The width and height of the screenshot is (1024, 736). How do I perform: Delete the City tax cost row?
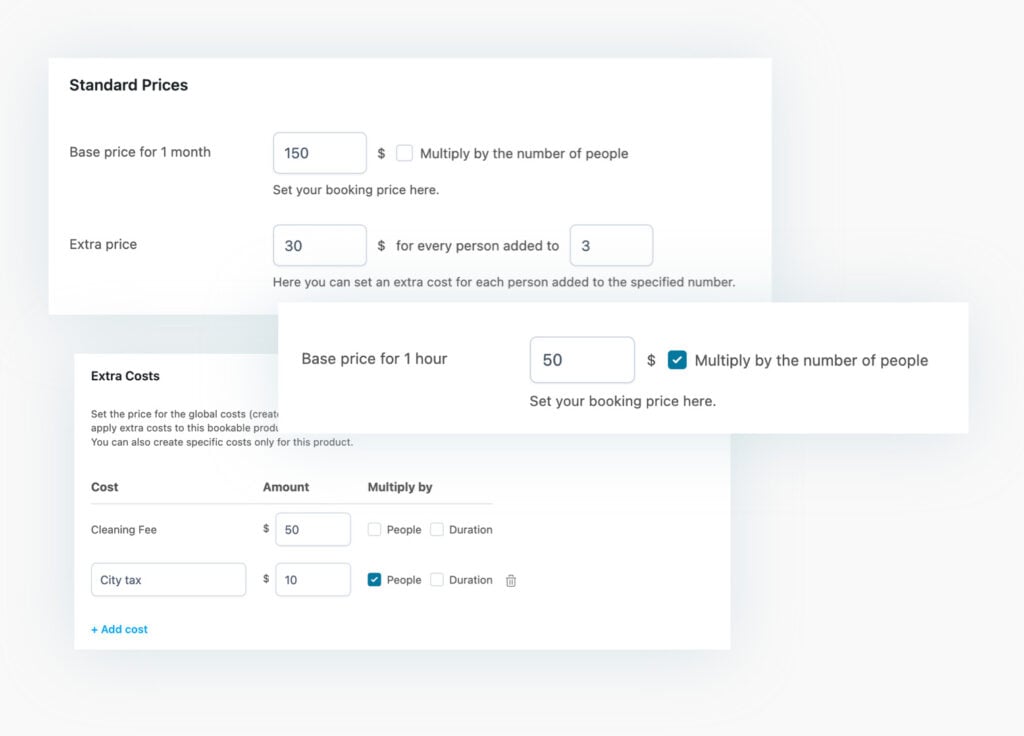coord(511,580)
